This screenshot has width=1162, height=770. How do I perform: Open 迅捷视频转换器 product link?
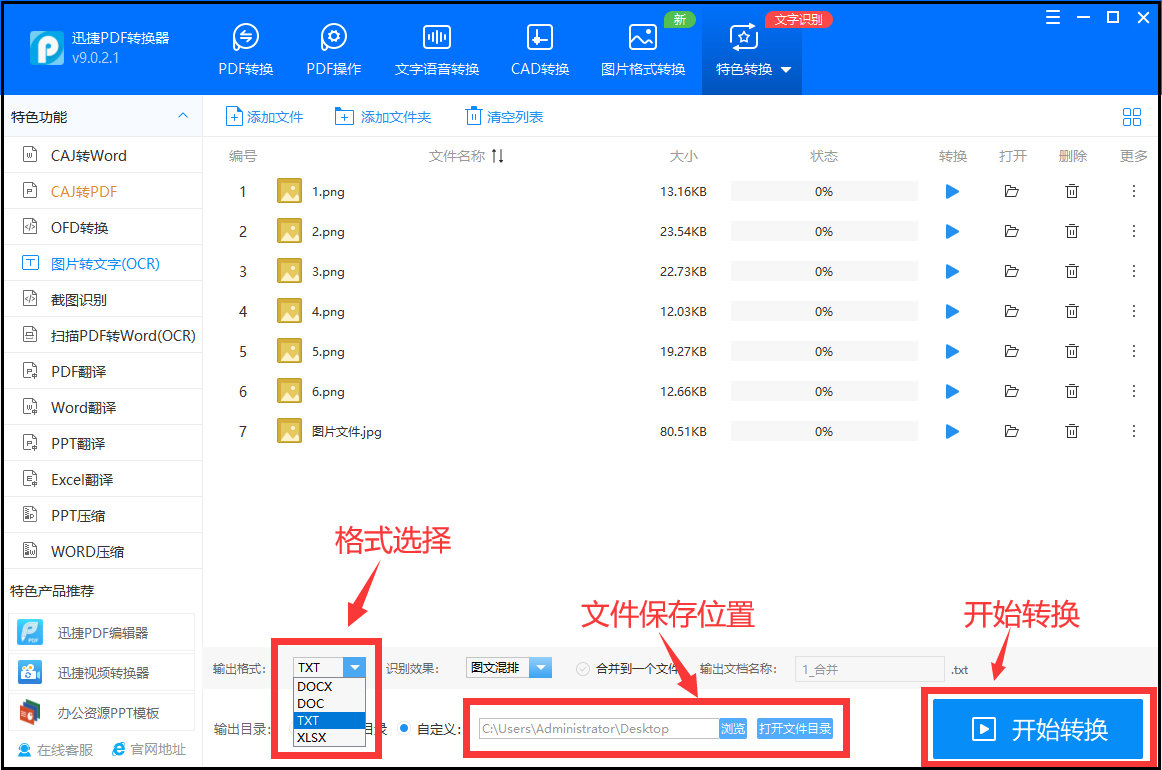point(103,673)
